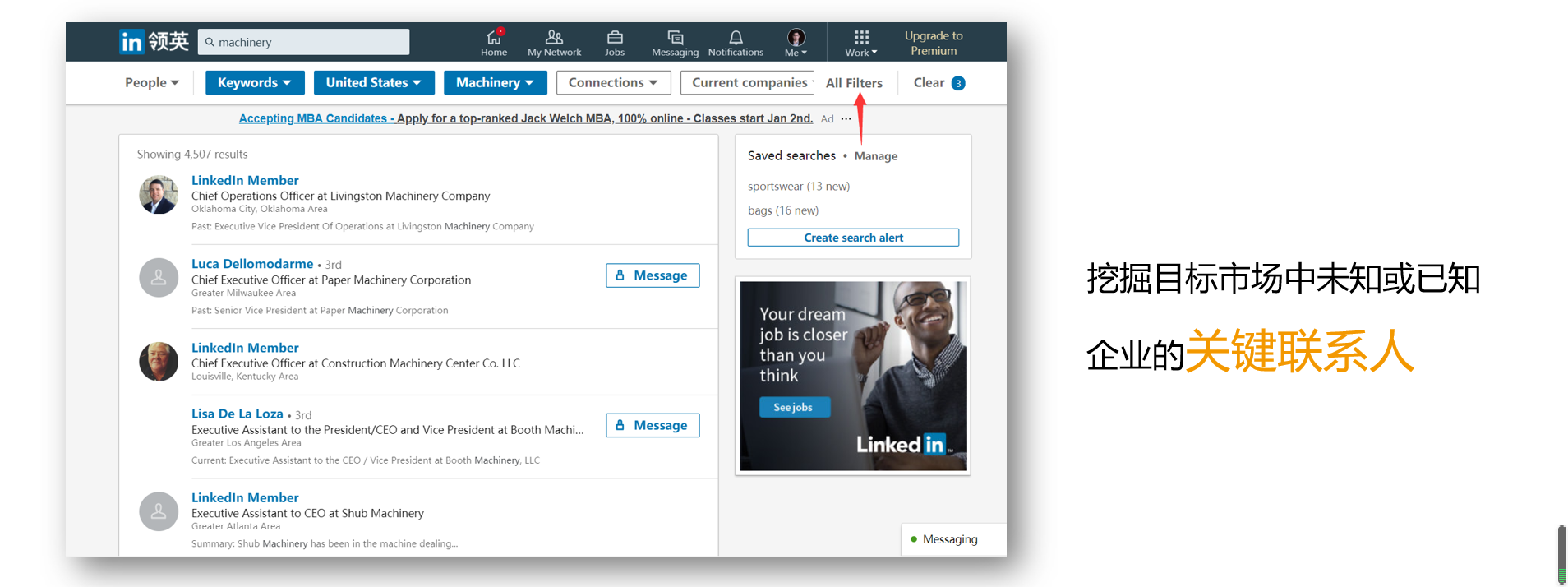The height and width of the screenshot is (587, 1568).
Task: Expand the United States location filter
Action: pyautogui.click(x=373, y=82)
